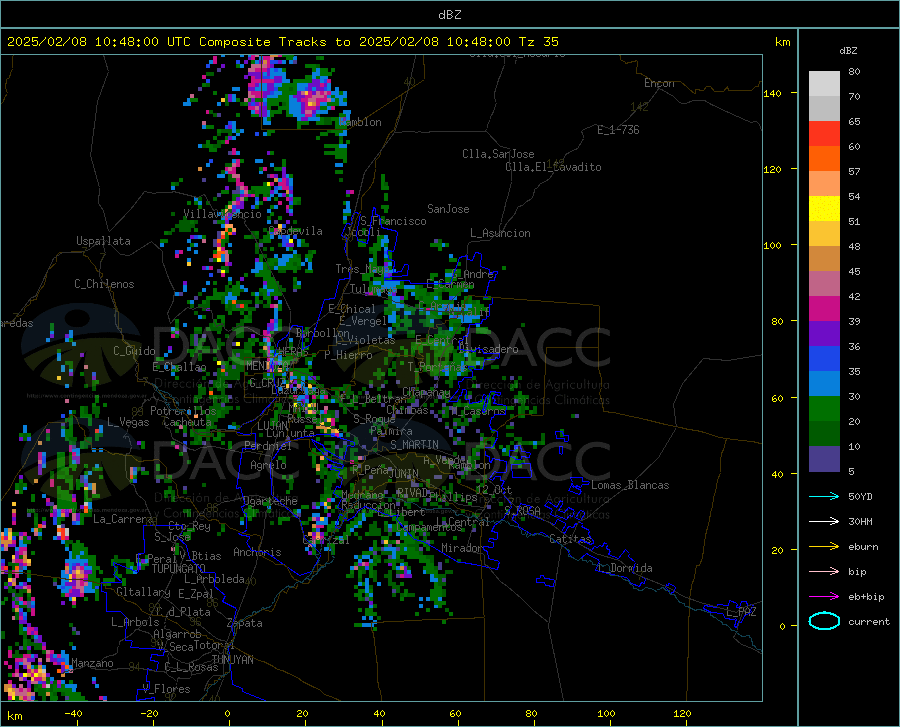
Task: Click the V_Flores map label
Action: pos(166,689)
